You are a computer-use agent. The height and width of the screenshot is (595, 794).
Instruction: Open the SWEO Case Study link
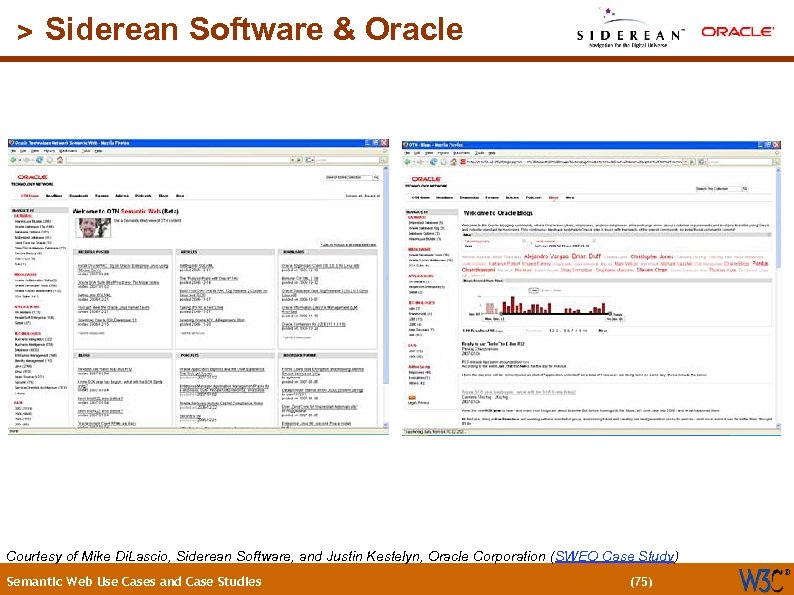click(x=615, y=556)
